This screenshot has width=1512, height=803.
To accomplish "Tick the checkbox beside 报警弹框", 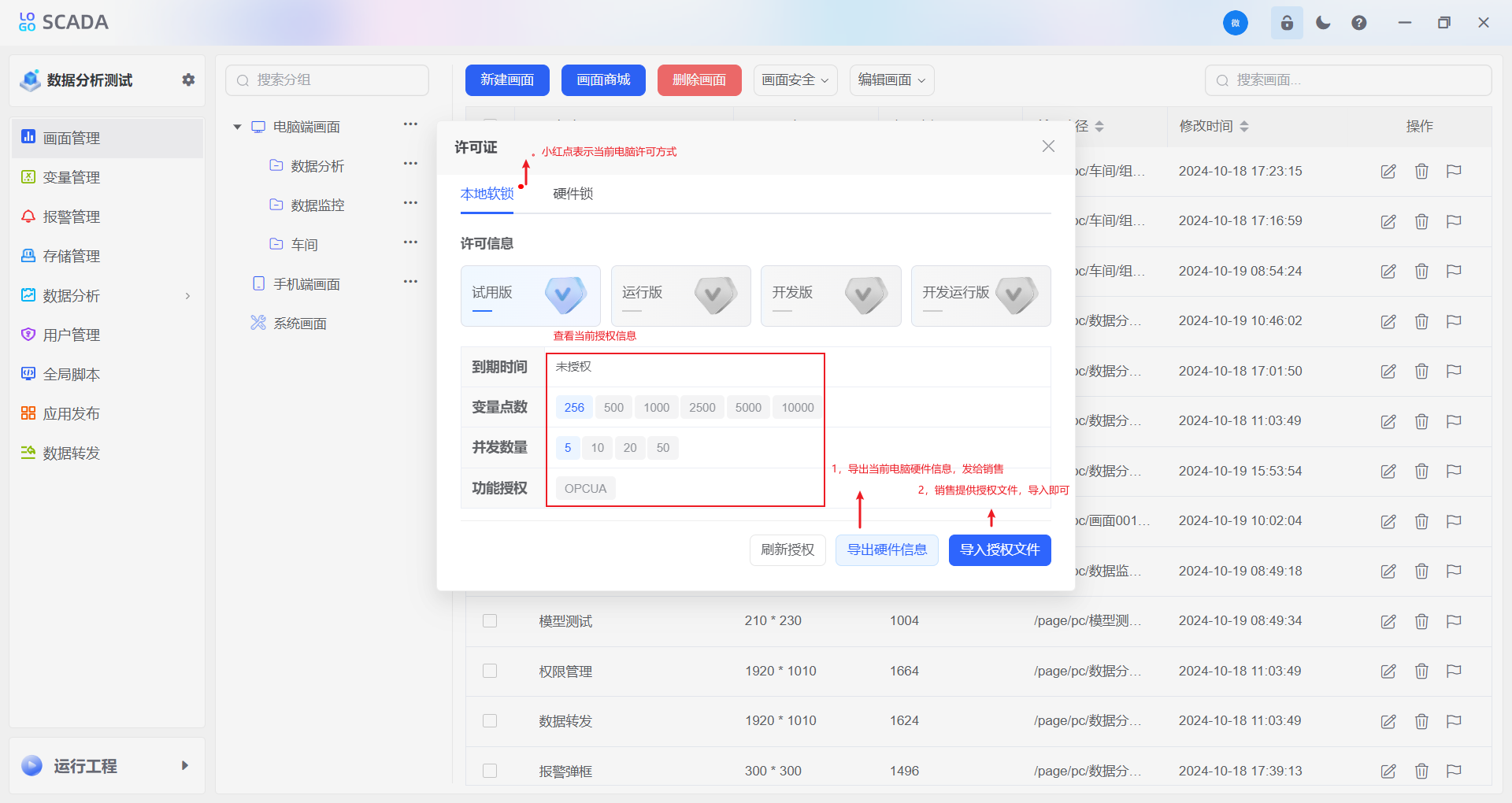I will (490, 771).
